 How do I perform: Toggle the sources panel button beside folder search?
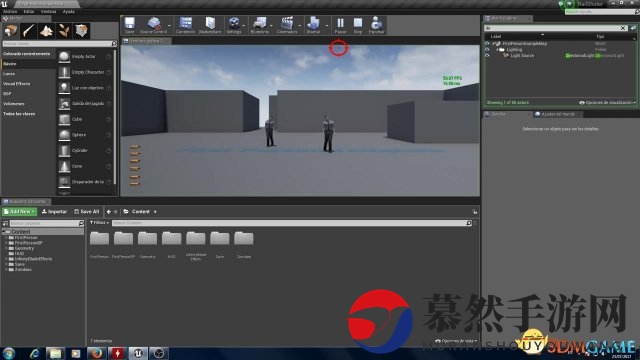[x=5, y=223]
